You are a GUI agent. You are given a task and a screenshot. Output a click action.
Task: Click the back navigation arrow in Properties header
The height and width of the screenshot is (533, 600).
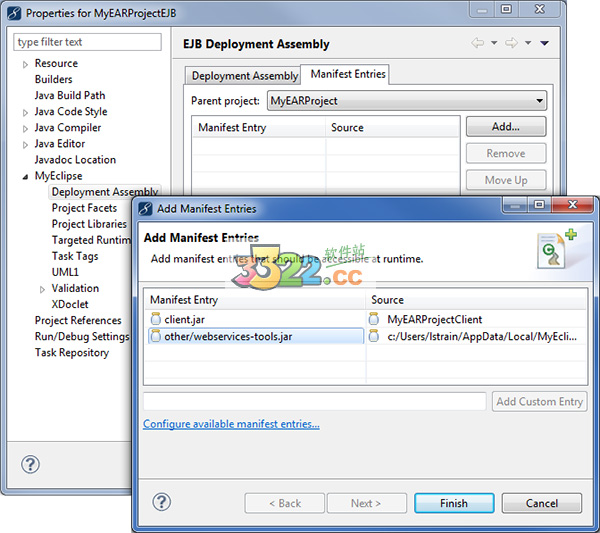[x=478, y=43]
